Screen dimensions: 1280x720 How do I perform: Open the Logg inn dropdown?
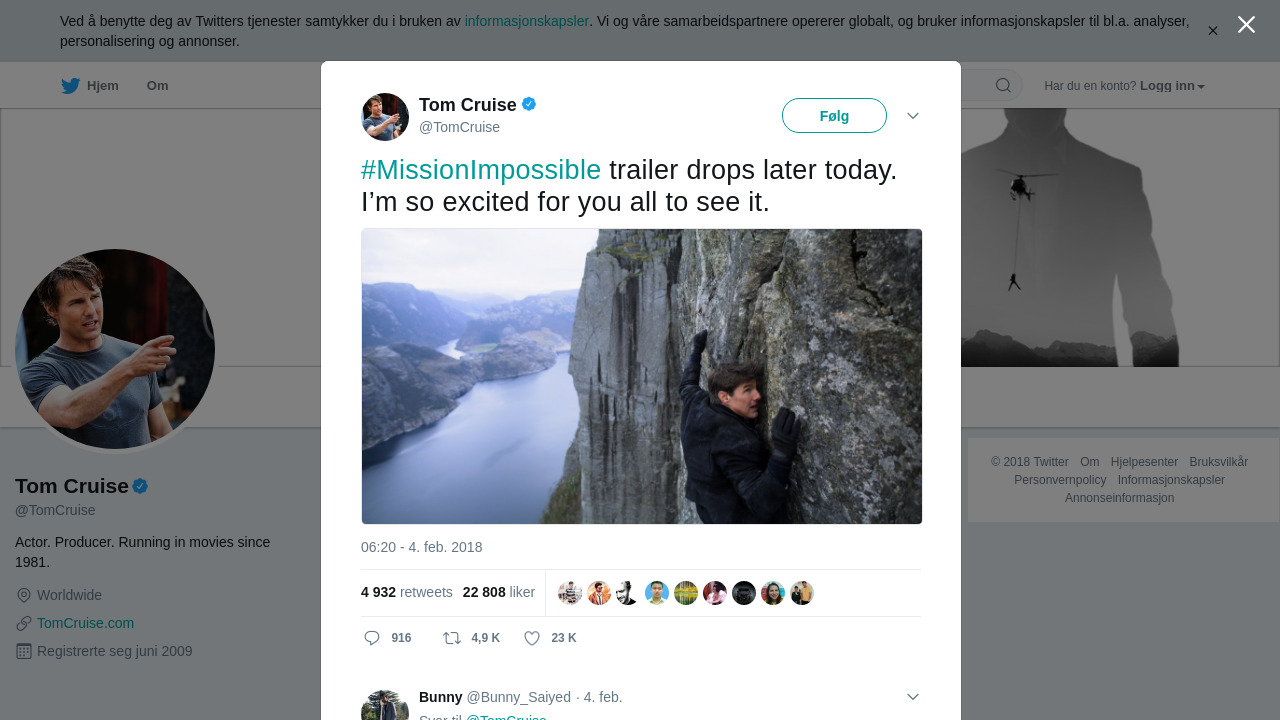coord(1172,86)
